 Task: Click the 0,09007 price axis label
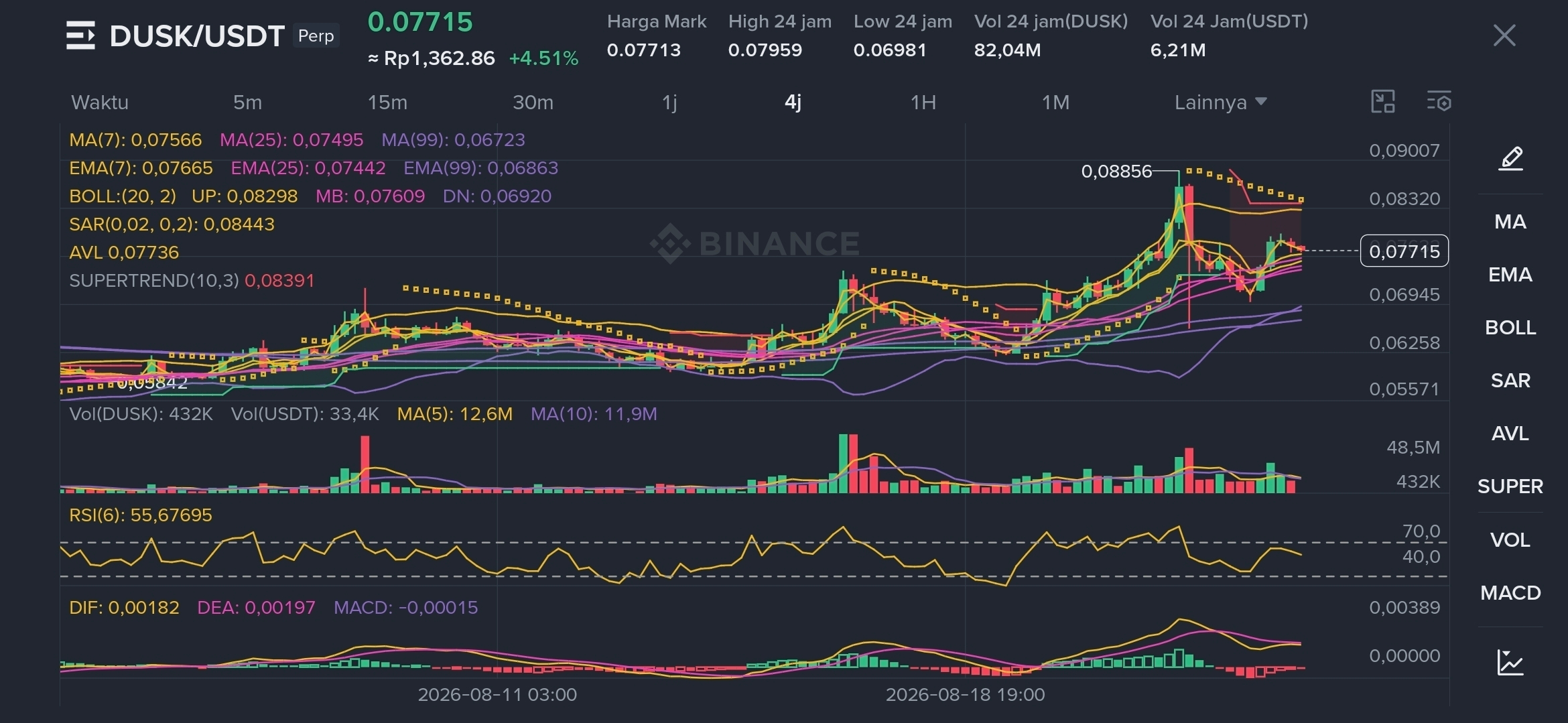click(x=1404, y=151)
